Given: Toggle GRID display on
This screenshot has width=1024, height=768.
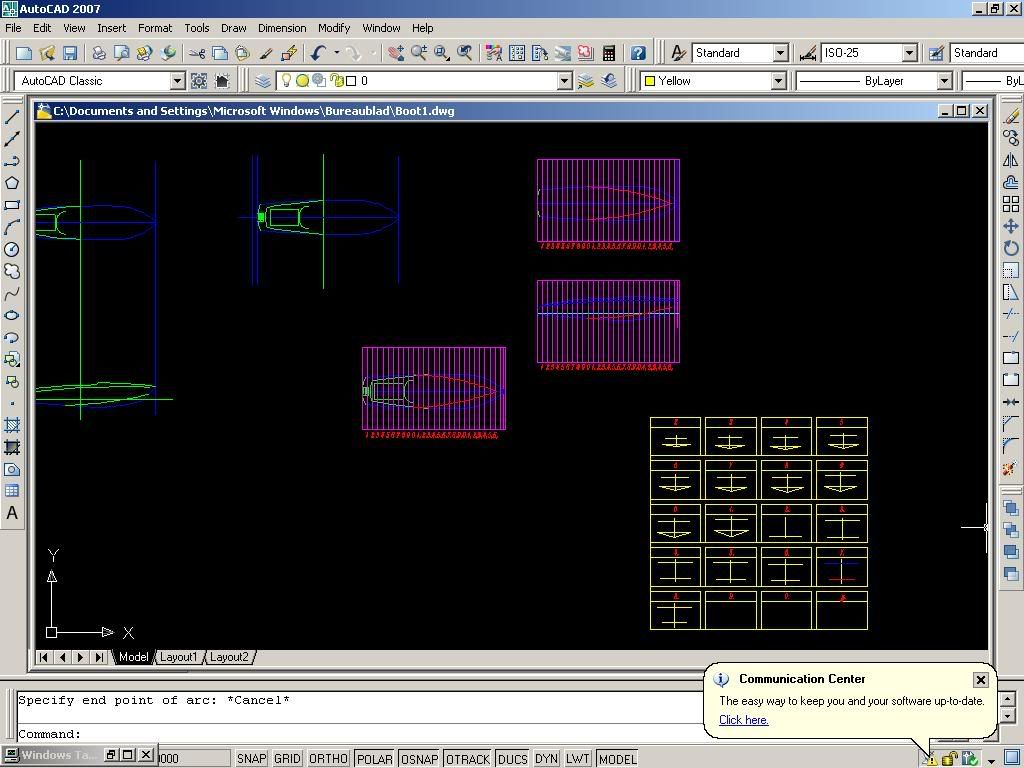Looking at the screenshot, I should pyautogui.click(x=287, y=759).
